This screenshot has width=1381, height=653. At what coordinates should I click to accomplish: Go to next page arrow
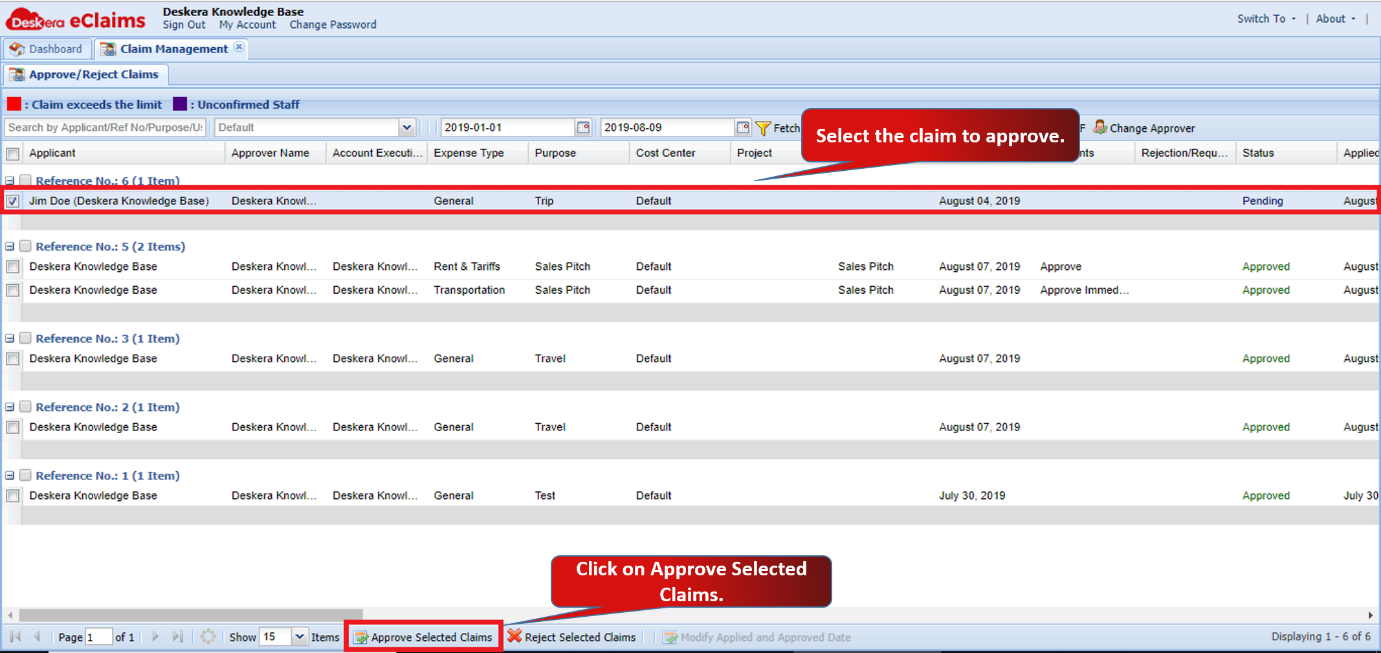[155, 636]
